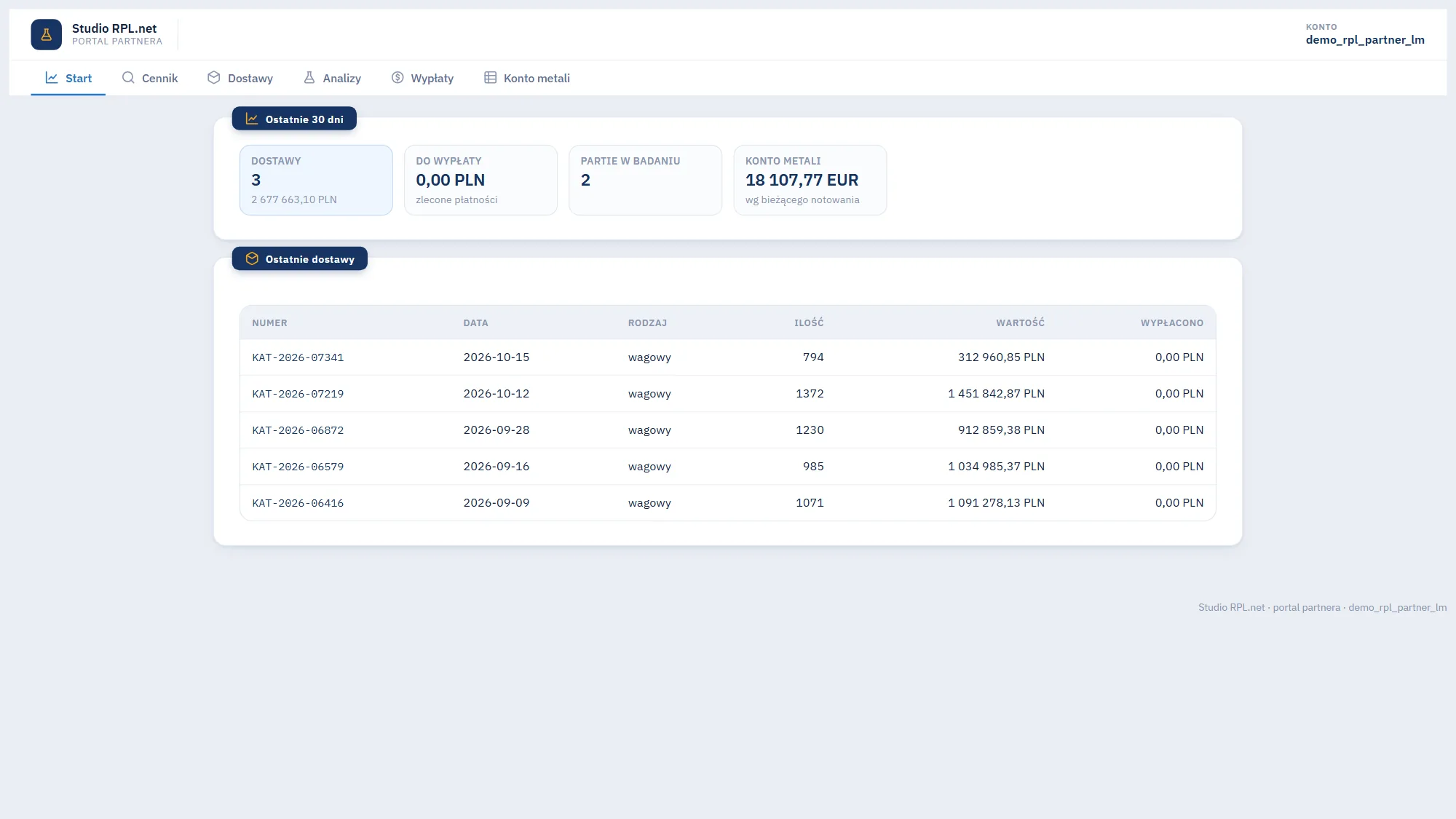This screenshot has width=1456, height=819.
Task: Click the Studio RPL.net flask logo
Action: pos(46,34)
